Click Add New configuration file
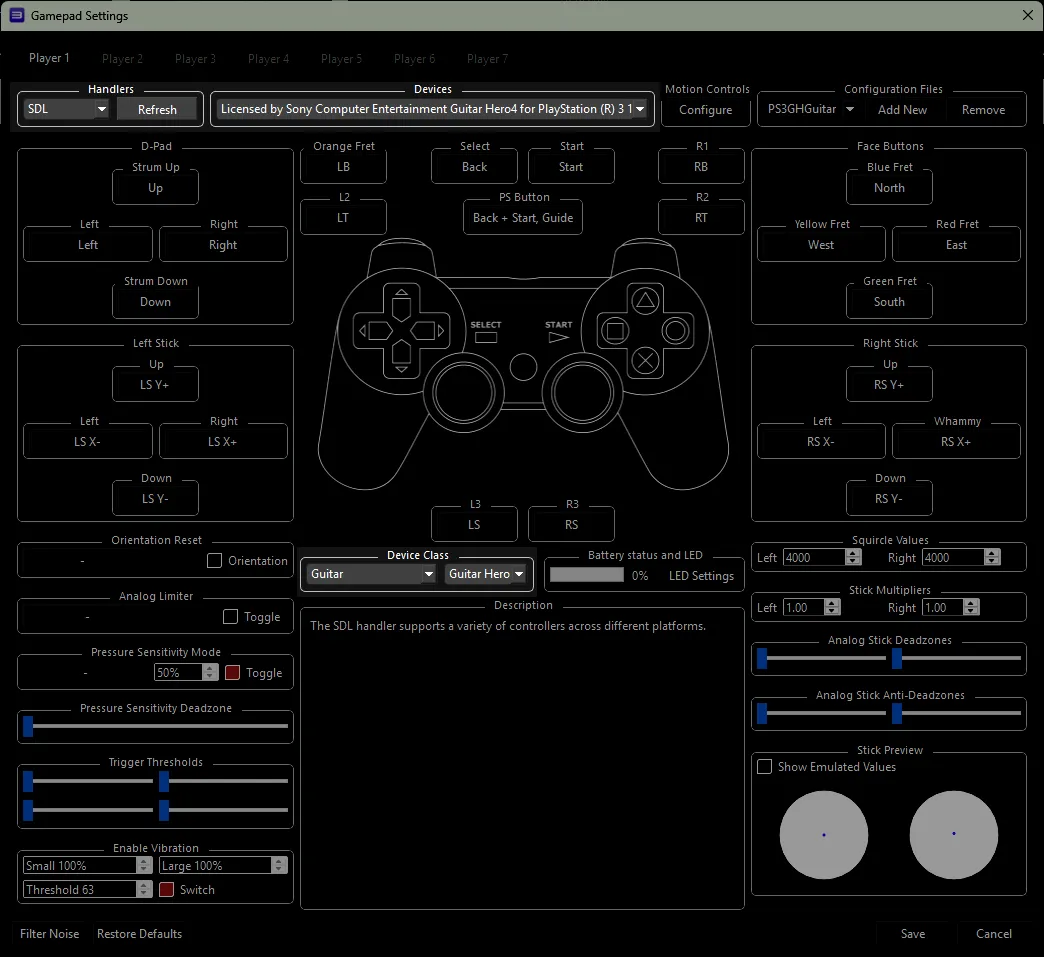 pos(902,110)
